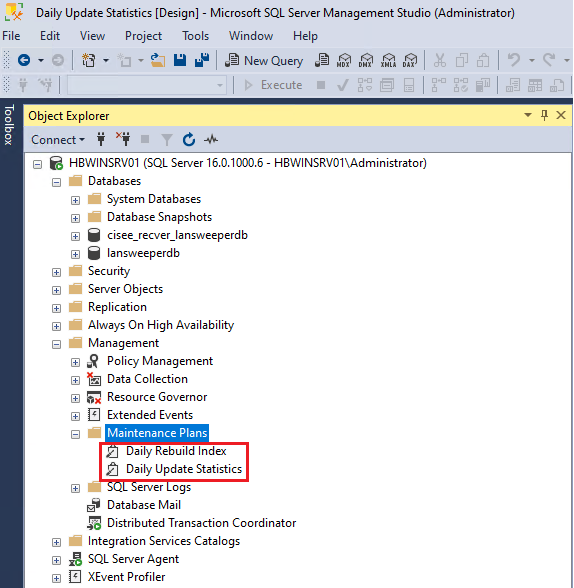This screenshot has height=588, width=574.
Task: Click the Open File folder icon
Action: pyautogui.click(x=158, y=60)
